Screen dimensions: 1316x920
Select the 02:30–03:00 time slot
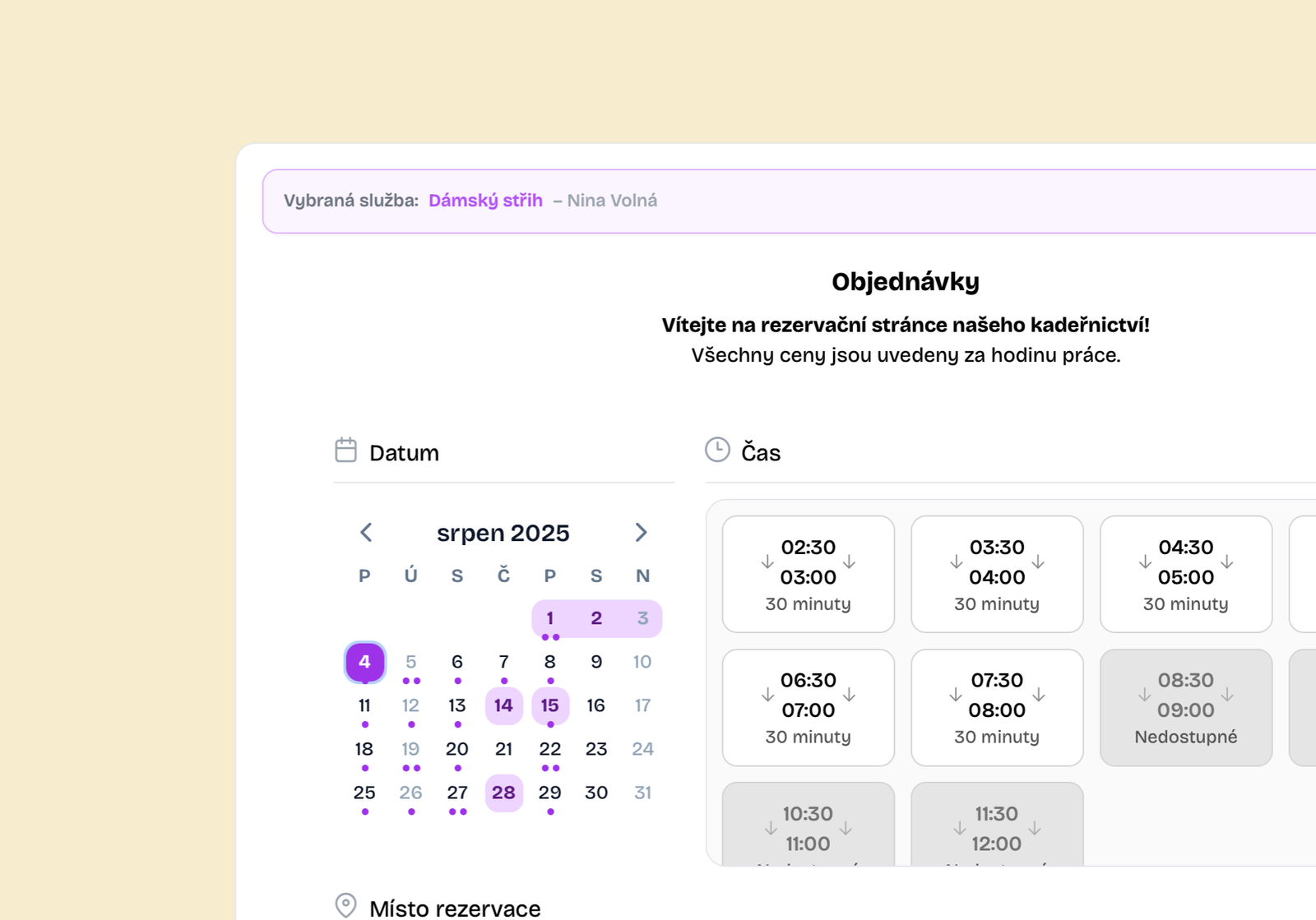click(x=808, y=574)
